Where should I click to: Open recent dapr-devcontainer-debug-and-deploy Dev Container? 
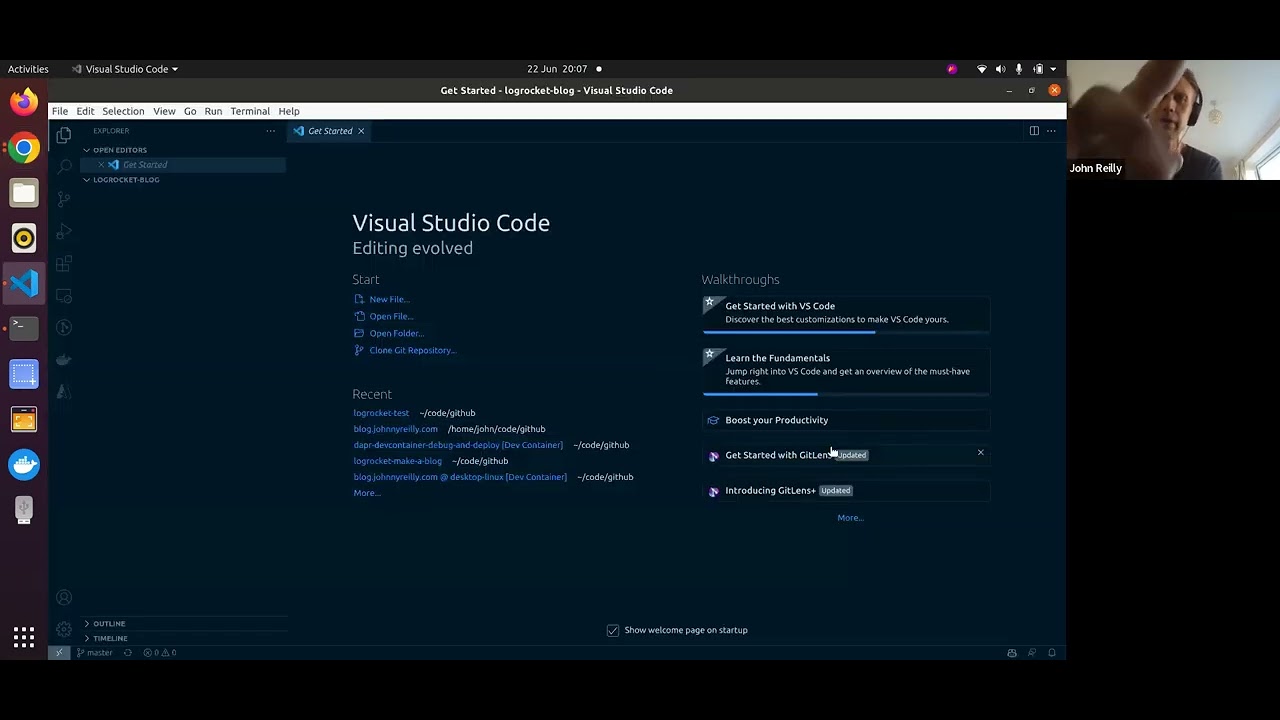pos(458,445)
